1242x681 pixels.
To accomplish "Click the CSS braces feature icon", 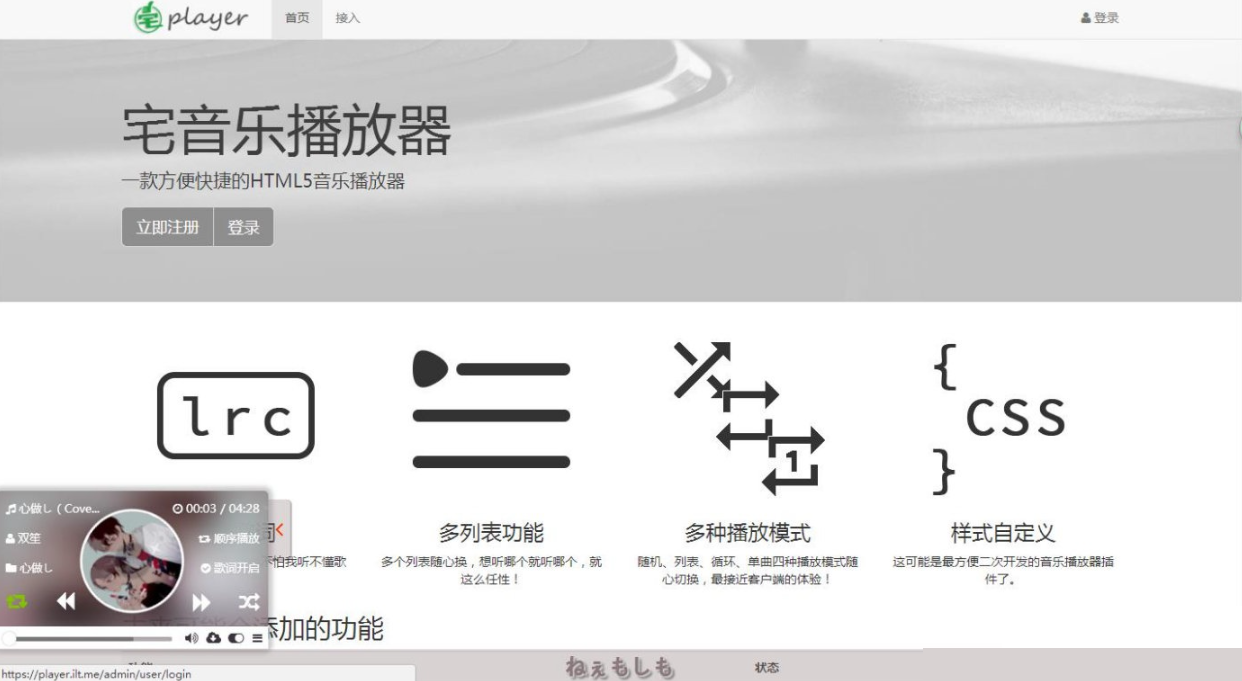I will click(x=1000, y=418).
